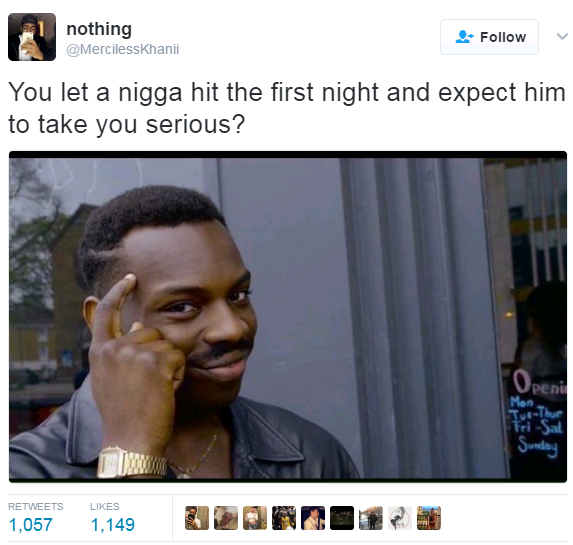This screenshot has height=545, width=573.
Task: Click the LIKES label
Action: pos(105,506)
